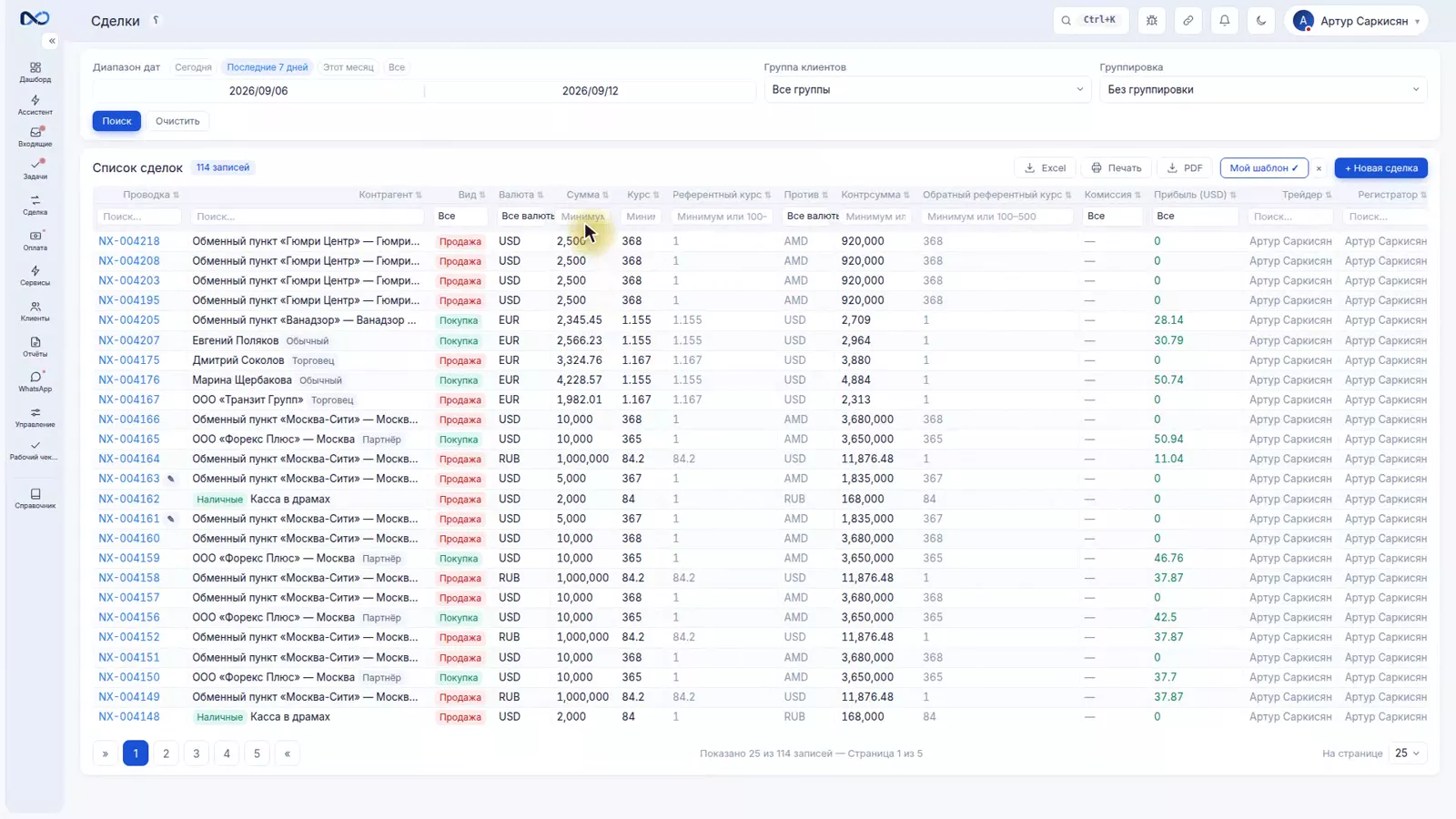
Task: Select the Все date range option
Action: (x=397, y=67)
